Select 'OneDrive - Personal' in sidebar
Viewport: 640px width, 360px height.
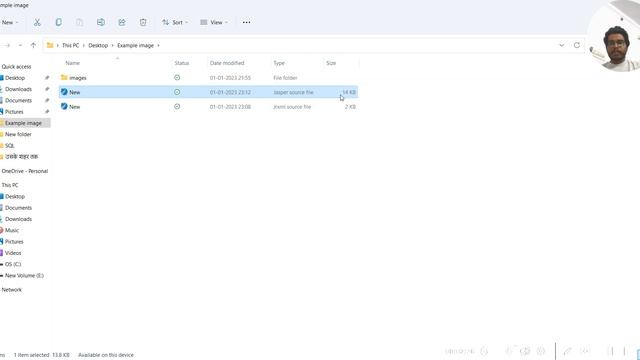(25, 171)
